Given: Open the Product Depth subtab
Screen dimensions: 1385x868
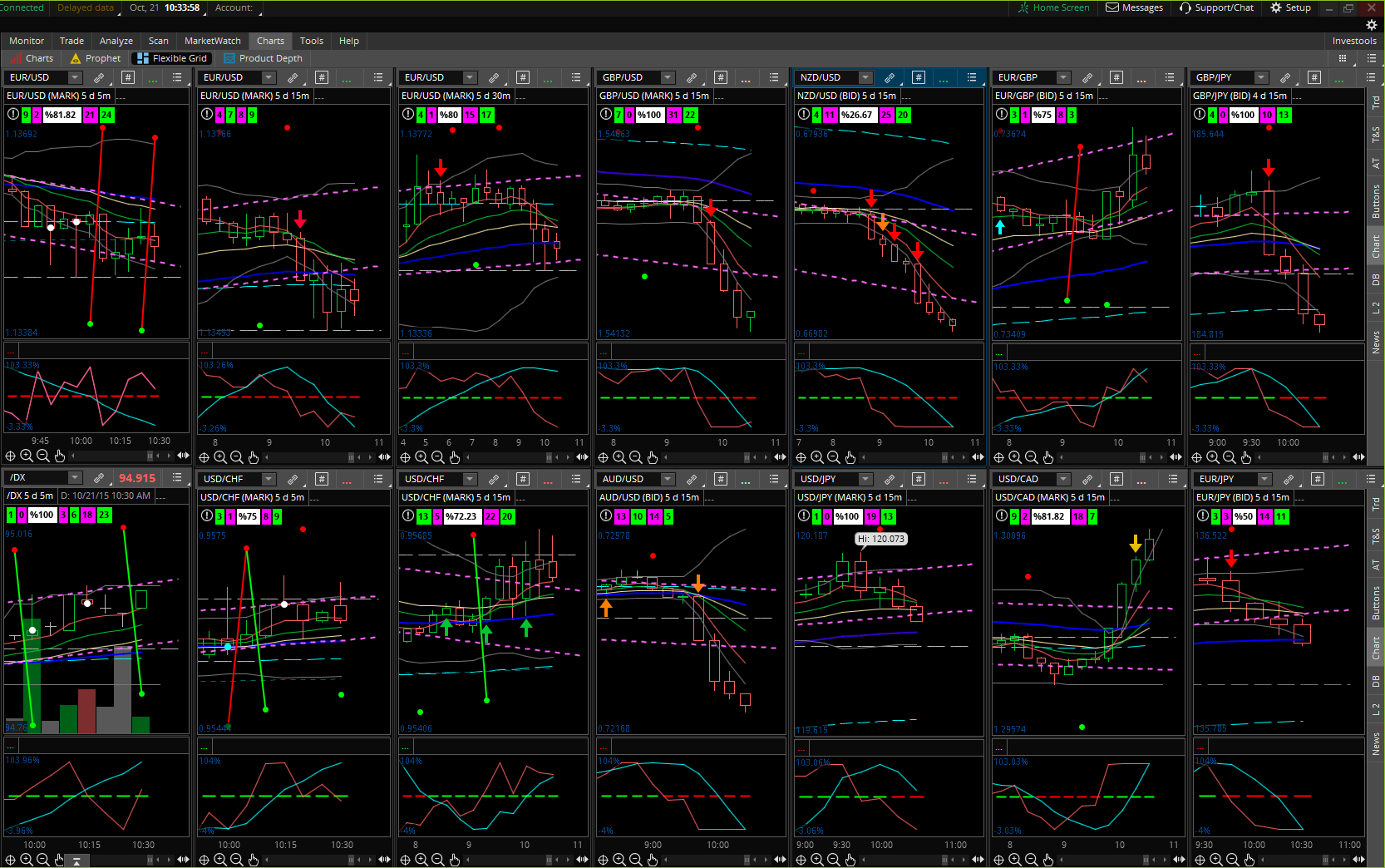Looking at the screenshot, I should coord(270,58).
